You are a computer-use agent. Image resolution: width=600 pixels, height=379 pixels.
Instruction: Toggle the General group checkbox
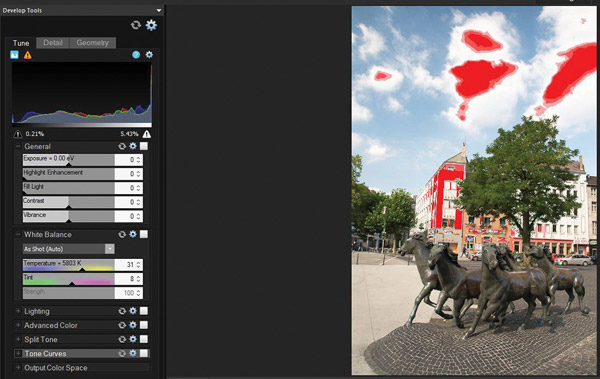click(x=143, y=146)
